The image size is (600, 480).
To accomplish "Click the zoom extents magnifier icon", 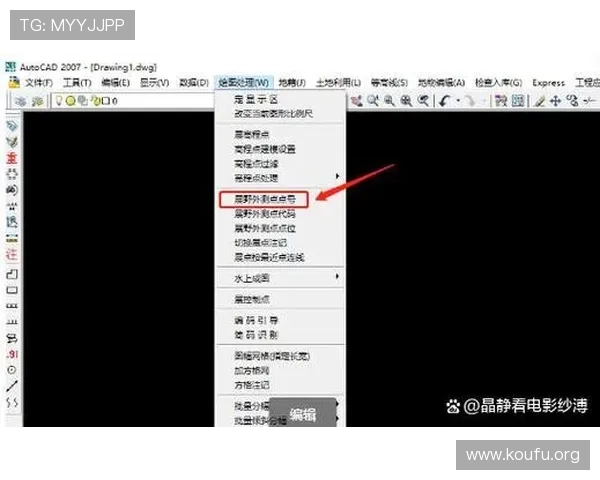I will [x=406, y=101].
